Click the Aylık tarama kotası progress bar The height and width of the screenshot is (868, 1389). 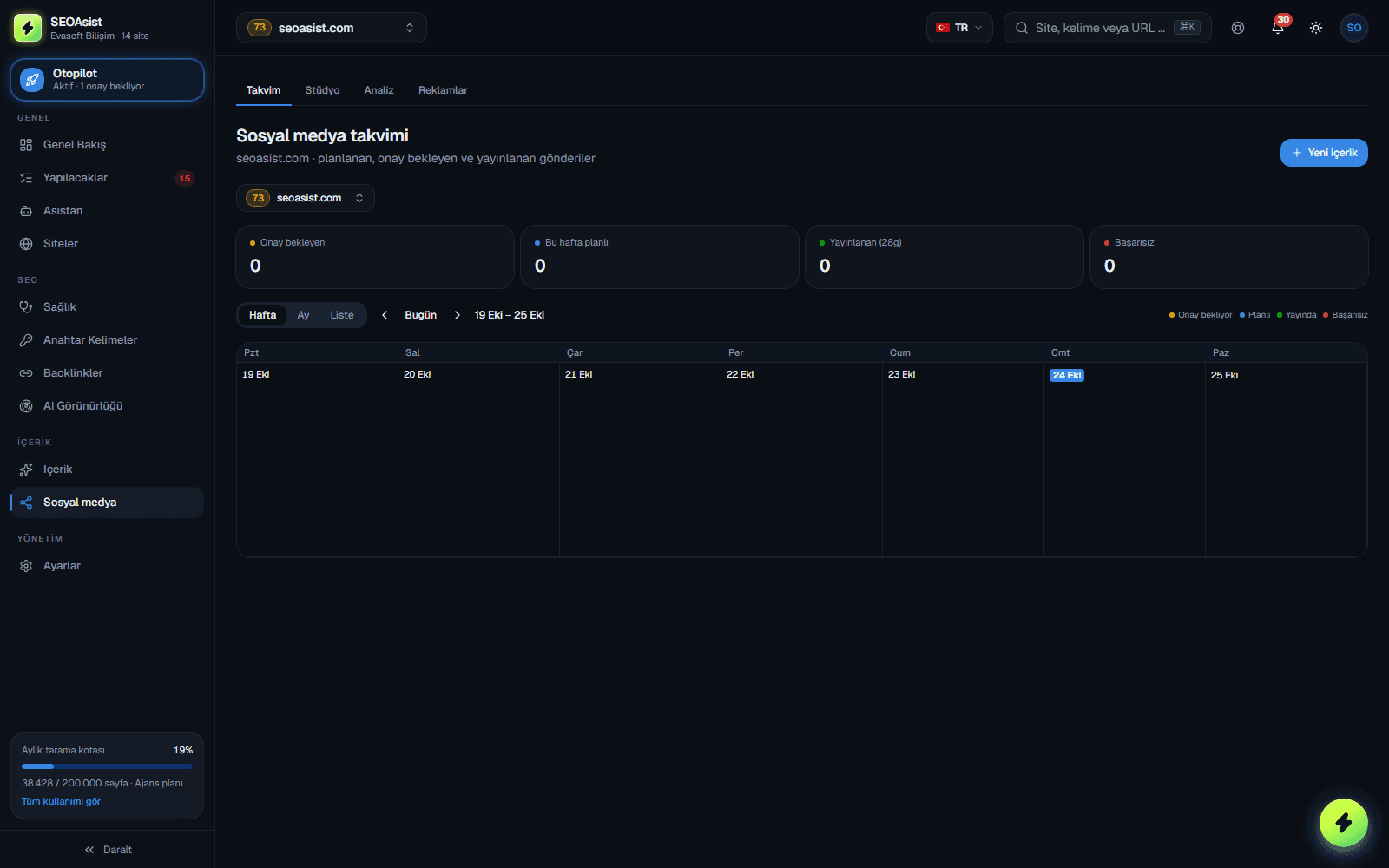click(x=107, y=766)
